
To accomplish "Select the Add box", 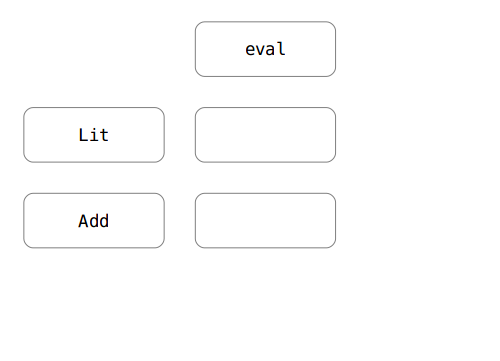I will [x=94, y=220].
